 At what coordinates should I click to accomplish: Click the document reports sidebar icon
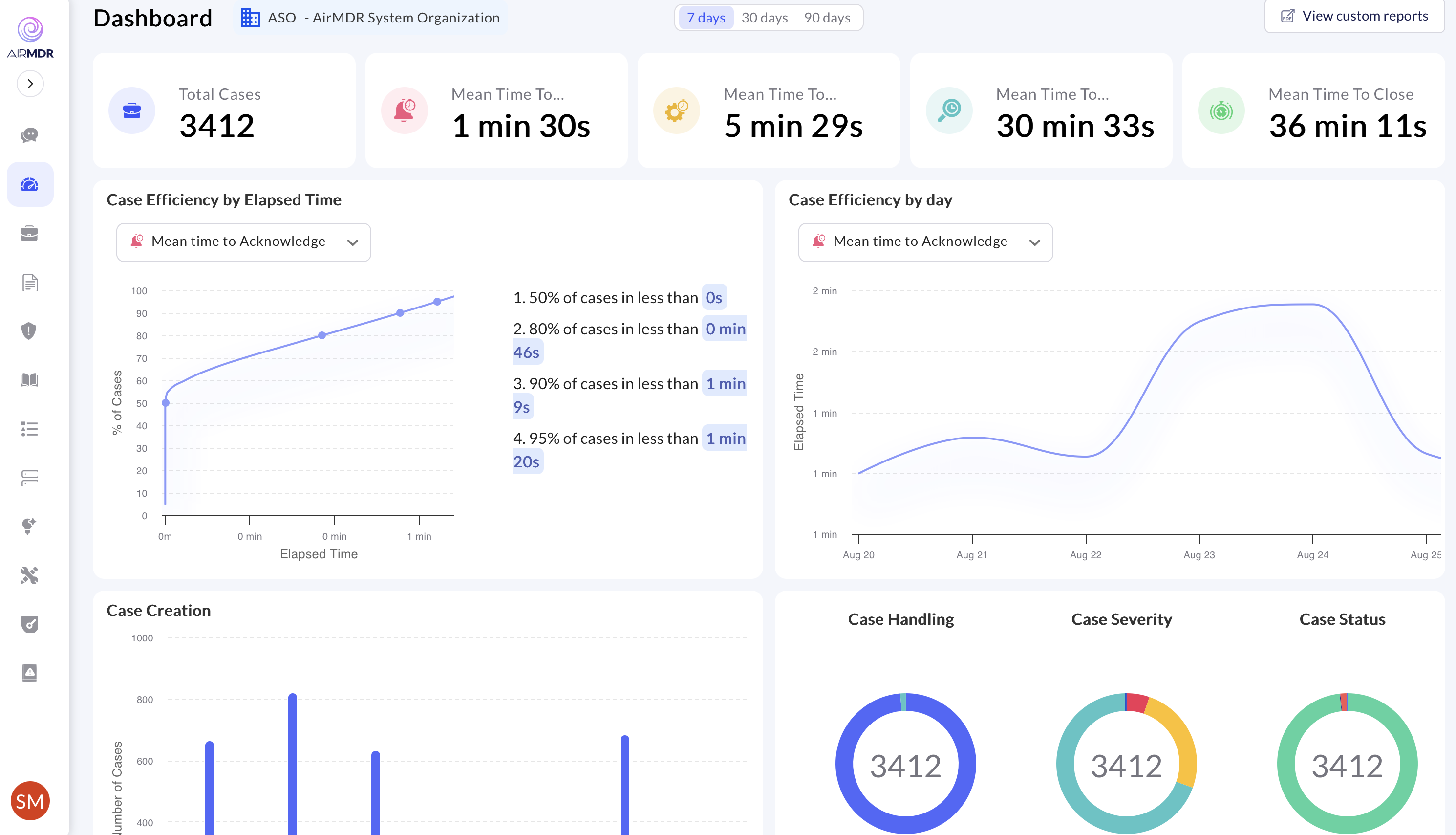[x=29, y=282]
